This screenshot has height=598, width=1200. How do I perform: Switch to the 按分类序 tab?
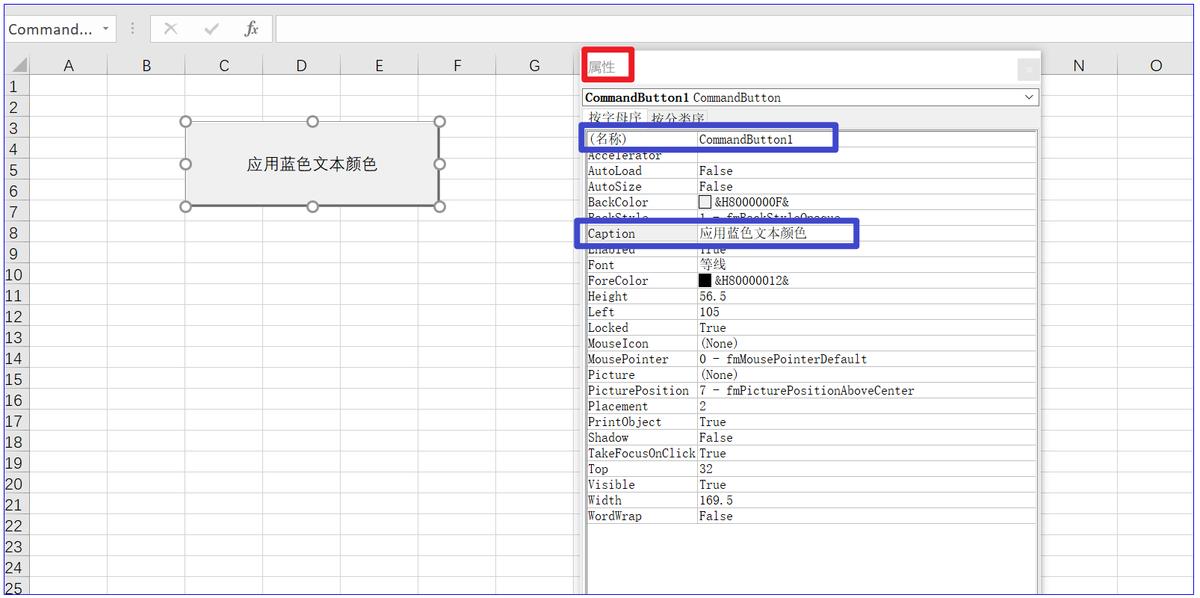pos(678,119)
